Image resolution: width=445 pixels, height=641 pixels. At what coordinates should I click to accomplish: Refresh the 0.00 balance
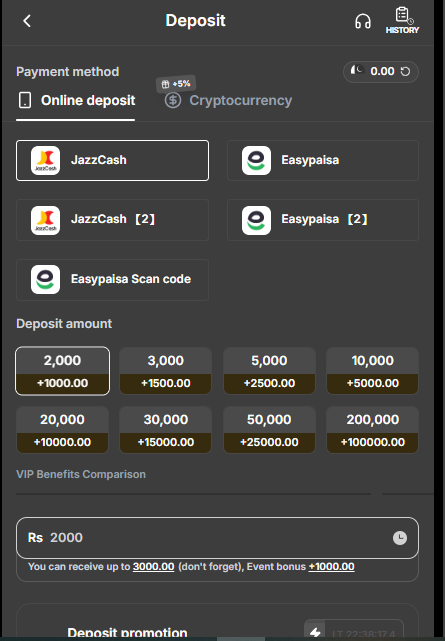405,72
